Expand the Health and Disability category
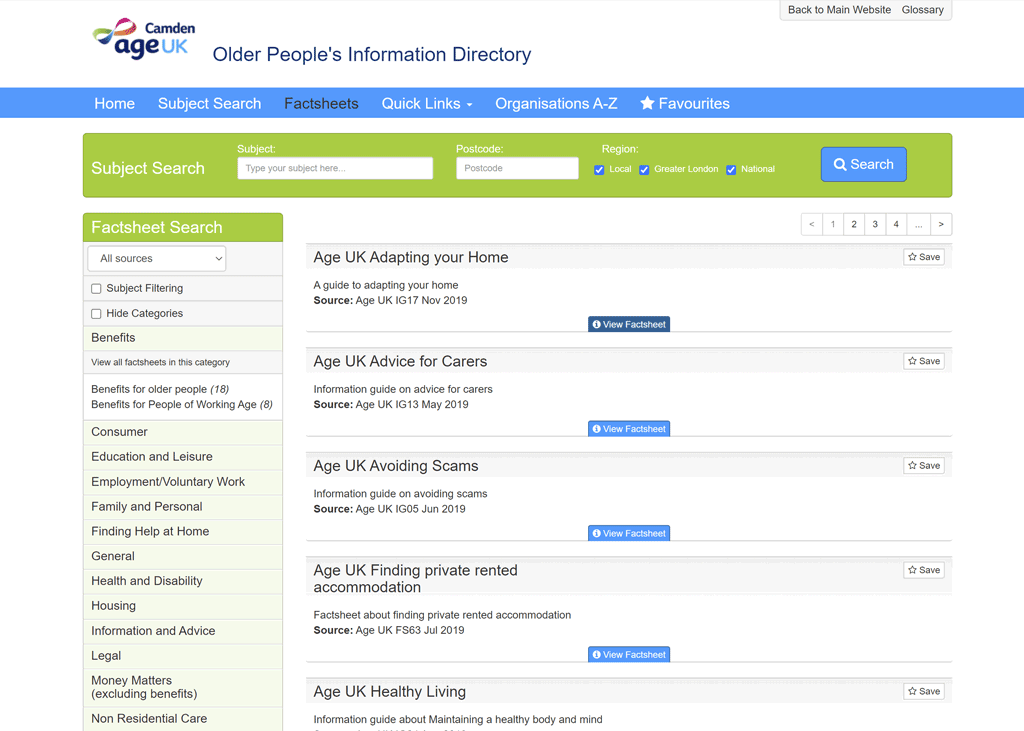 click(x=183, y=581)
